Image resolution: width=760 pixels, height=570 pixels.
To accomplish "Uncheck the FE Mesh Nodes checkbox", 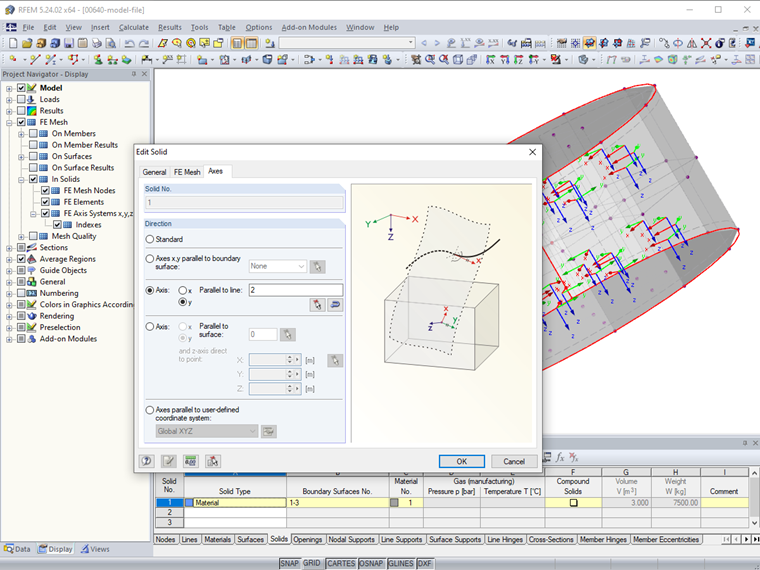I will (x=44, y=190).
